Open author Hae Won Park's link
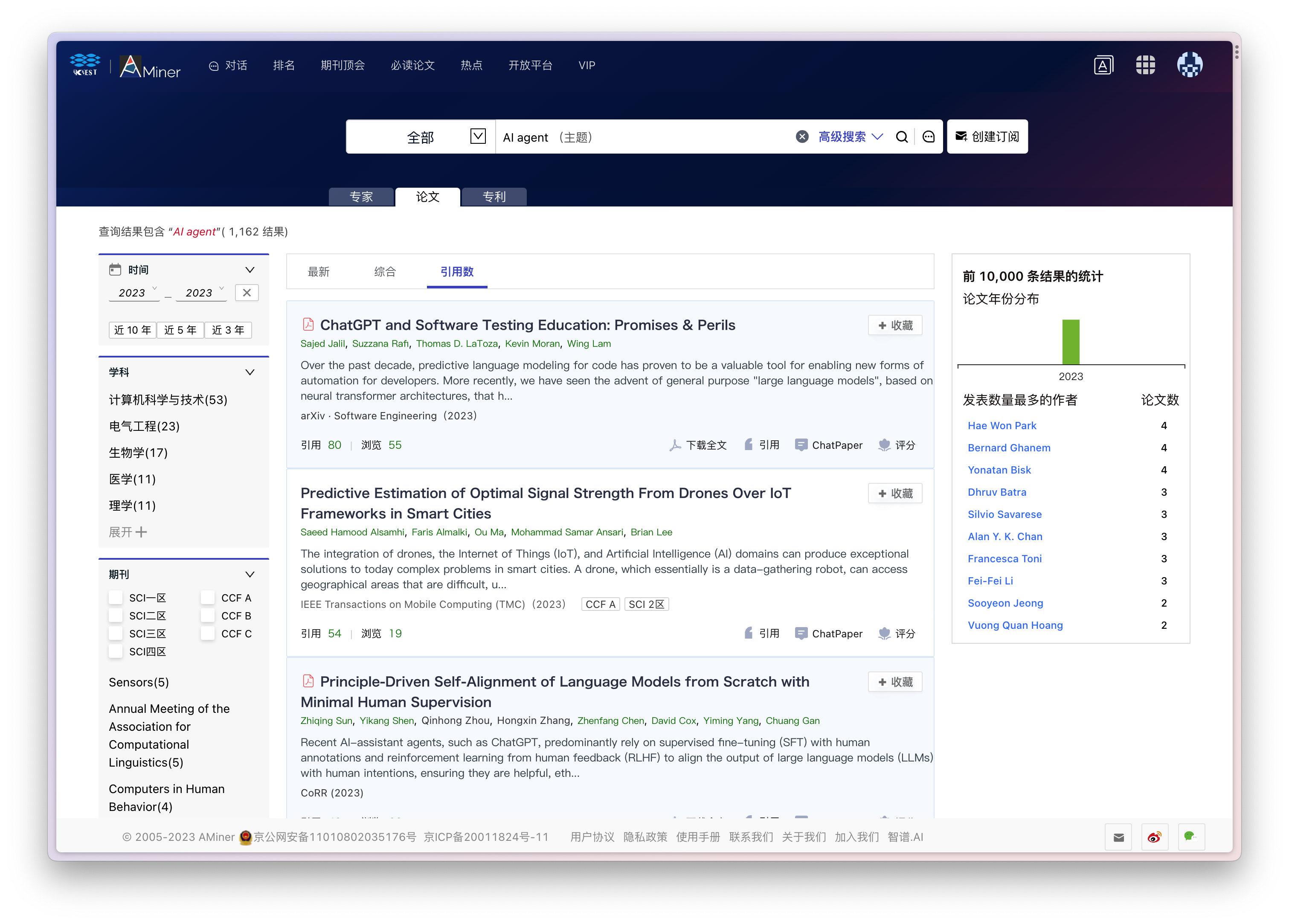 [x=1002, y=426]
